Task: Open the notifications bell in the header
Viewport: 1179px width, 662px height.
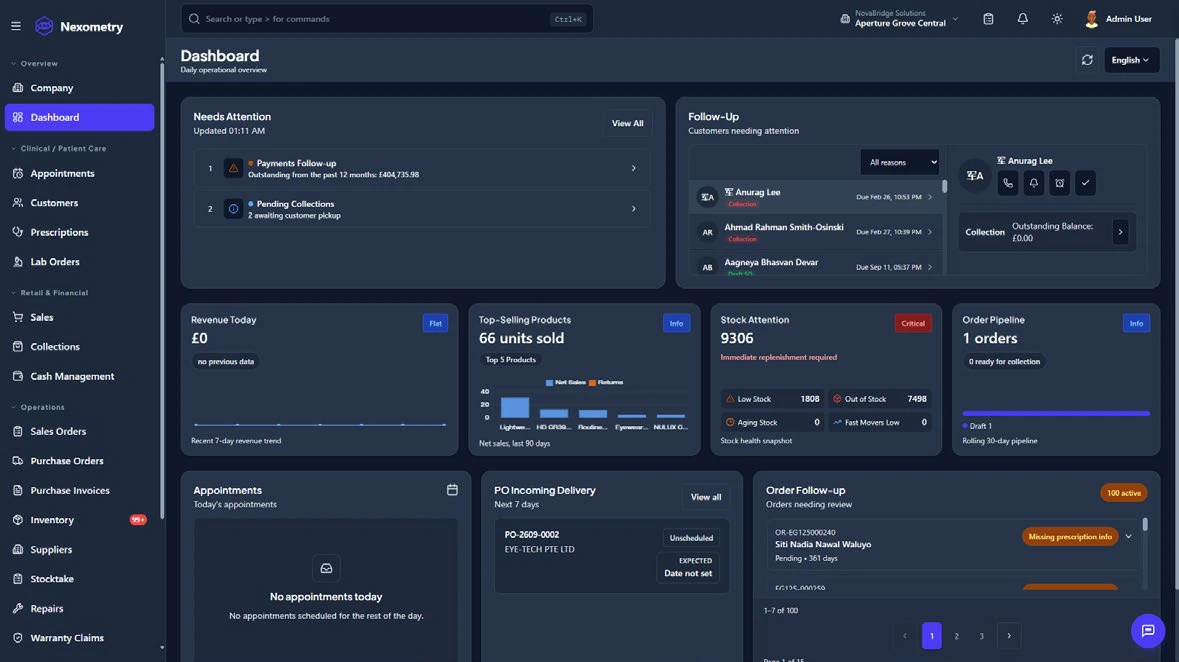Action: tap(1023, 19)
